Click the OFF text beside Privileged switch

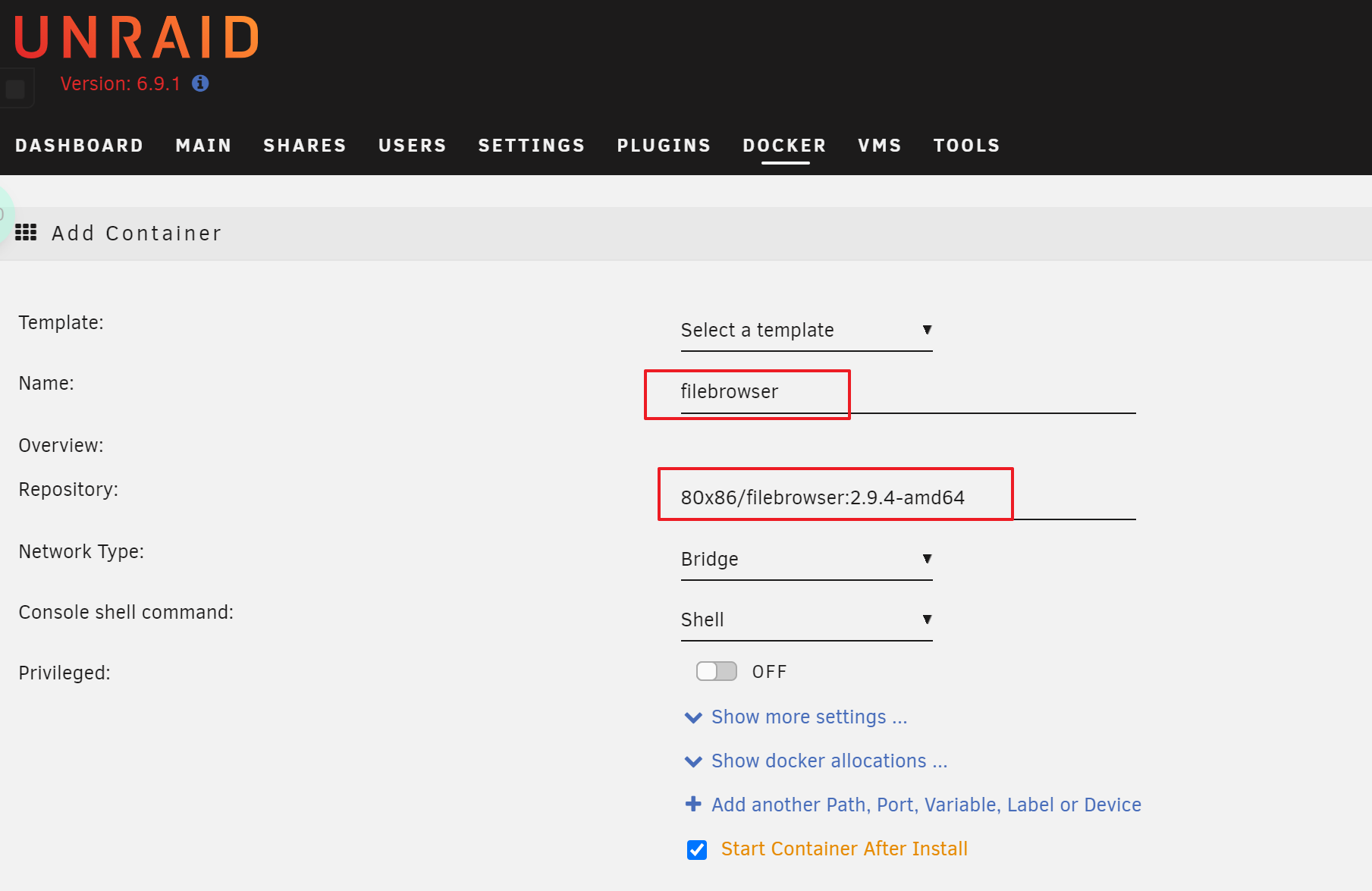click(769, 672)
